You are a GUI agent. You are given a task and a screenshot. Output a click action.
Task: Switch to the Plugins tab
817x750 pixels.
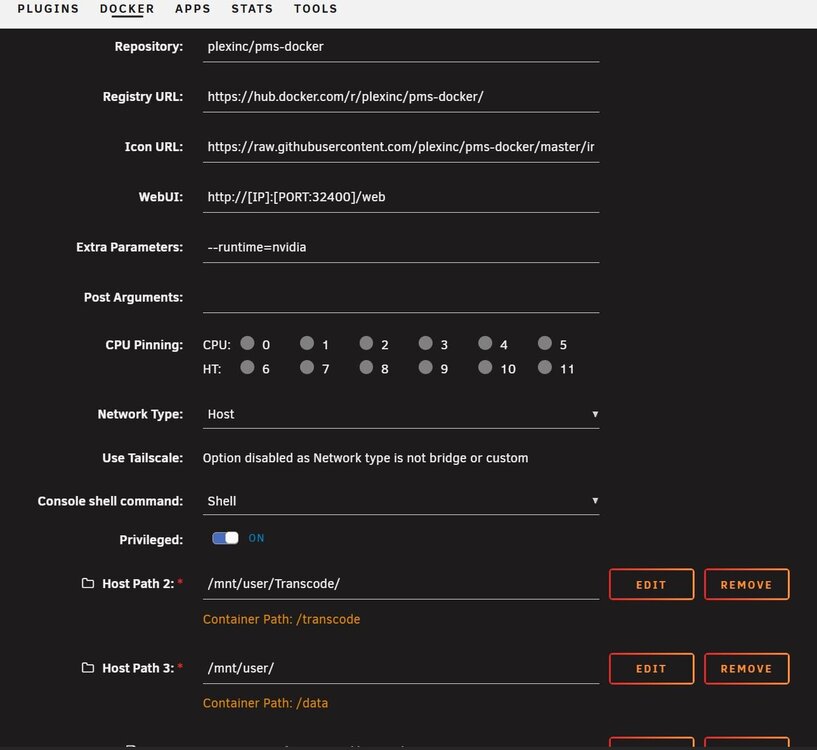pyautogui.click(x=48, y=9)
